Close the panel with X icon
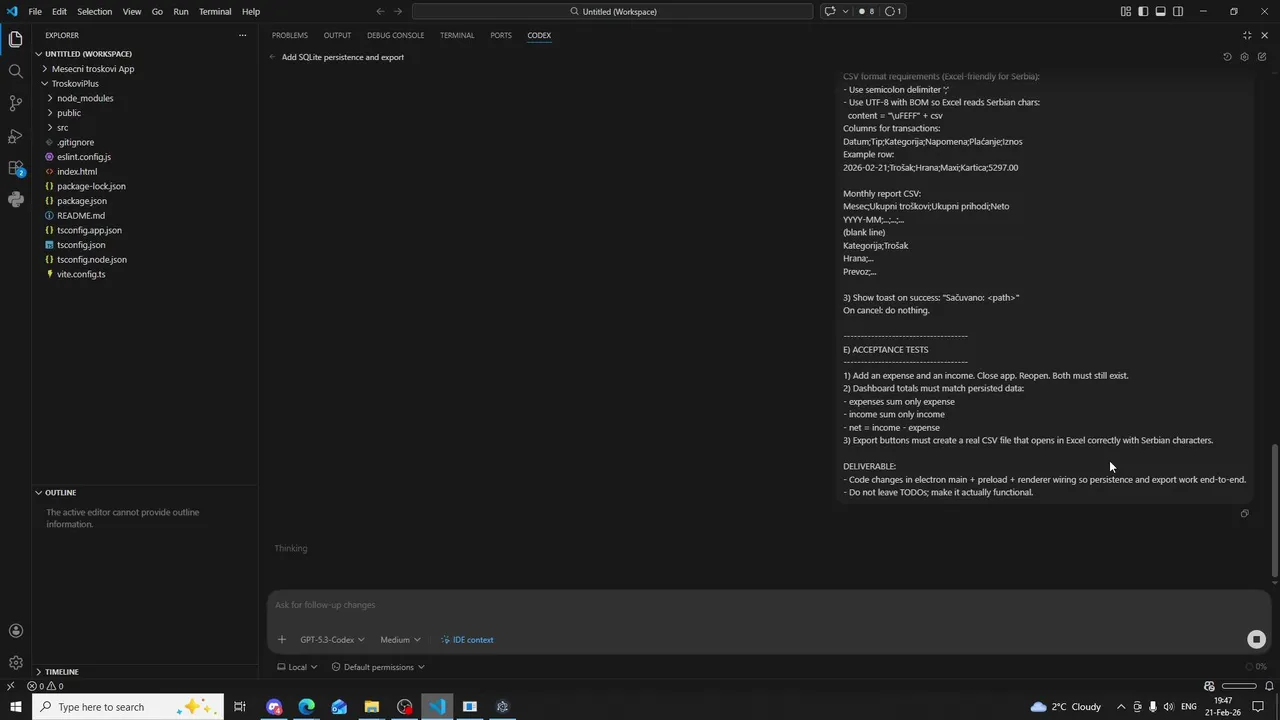 [1265, 35]
